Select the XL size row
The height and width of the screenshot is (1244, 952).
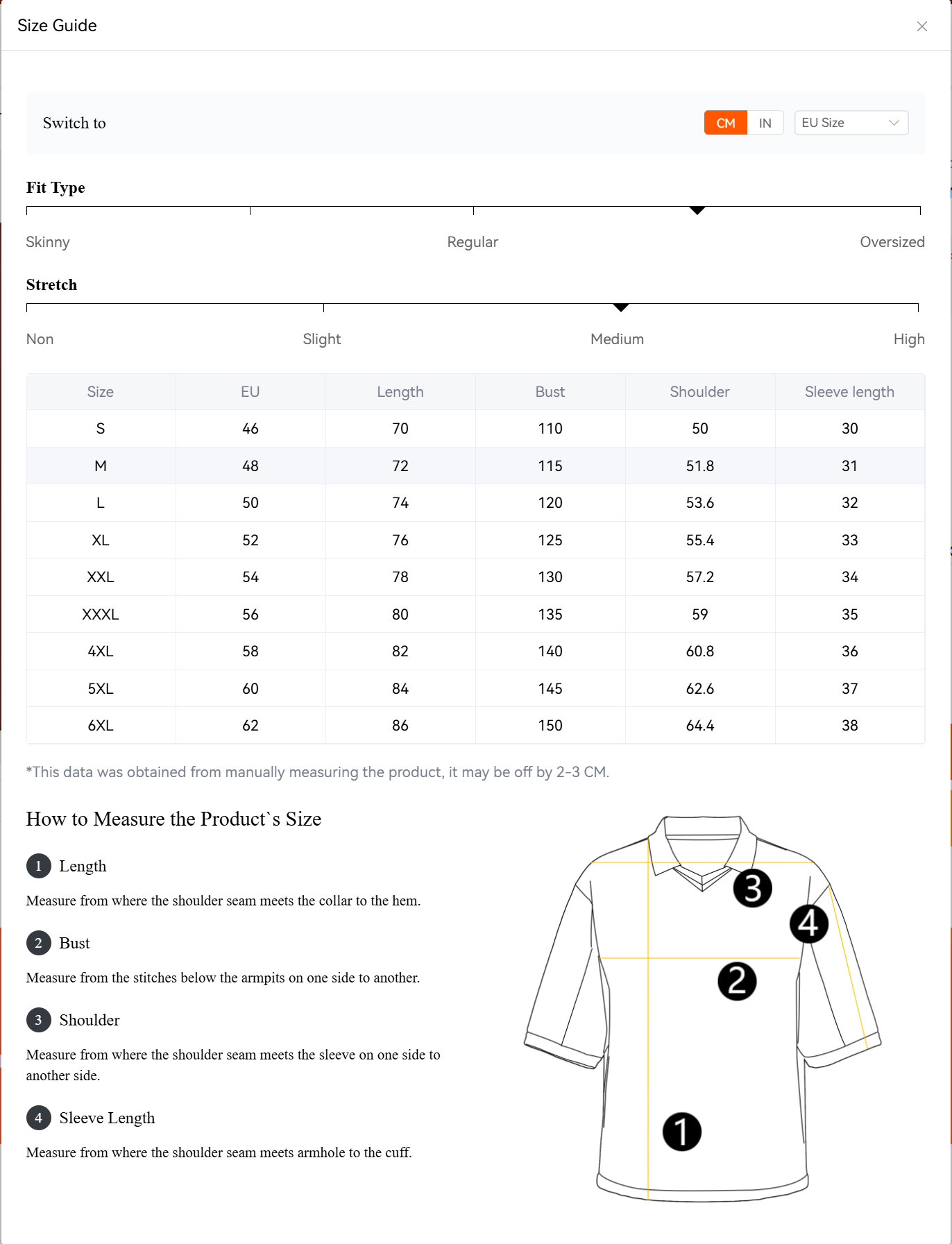(x=101, y=540)
